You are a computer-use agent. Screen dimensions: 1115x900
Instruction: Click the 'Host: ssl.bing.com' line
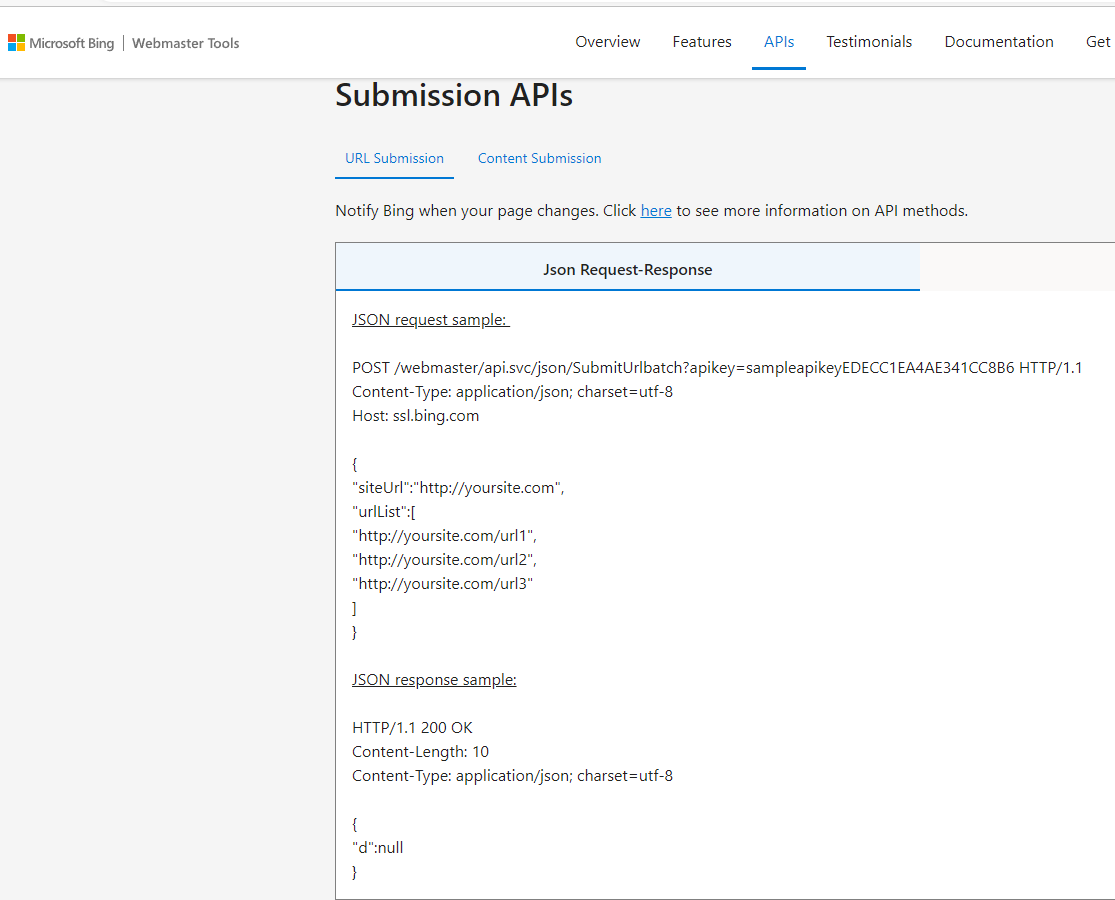[415, 416]
